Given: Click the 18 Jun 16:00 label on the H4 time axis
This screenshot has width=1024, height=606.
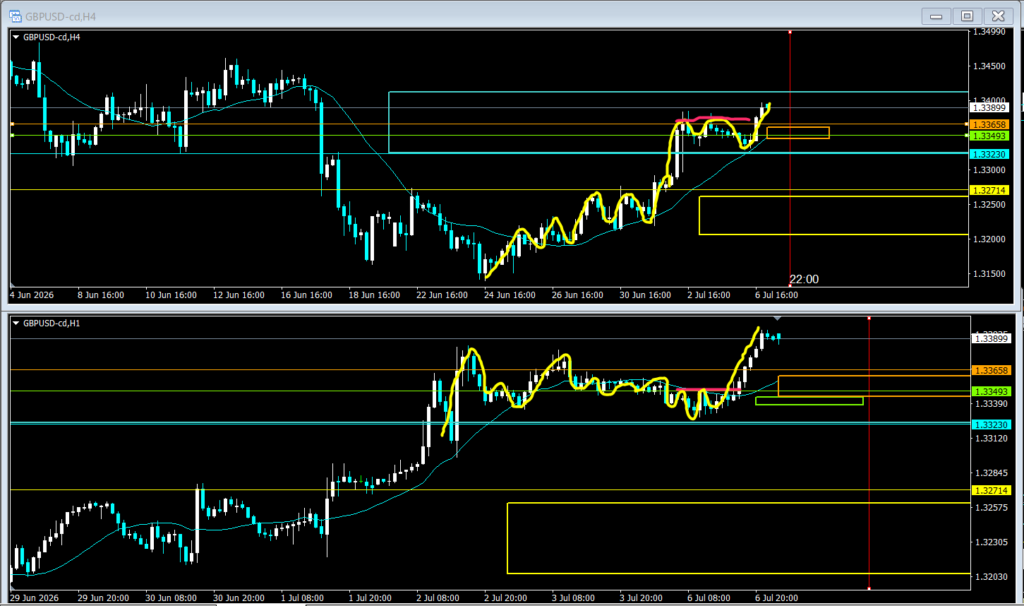Looking at the screenshot, I should tap(374, 295).
